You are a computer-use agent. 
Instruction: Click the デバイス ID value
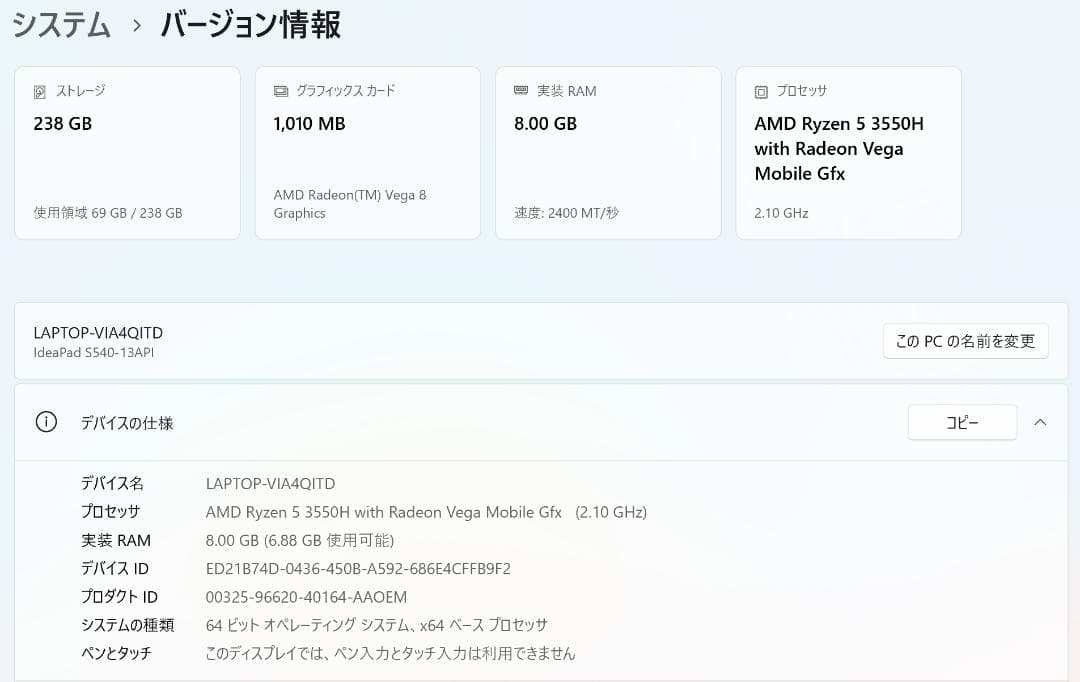(355, 568)
